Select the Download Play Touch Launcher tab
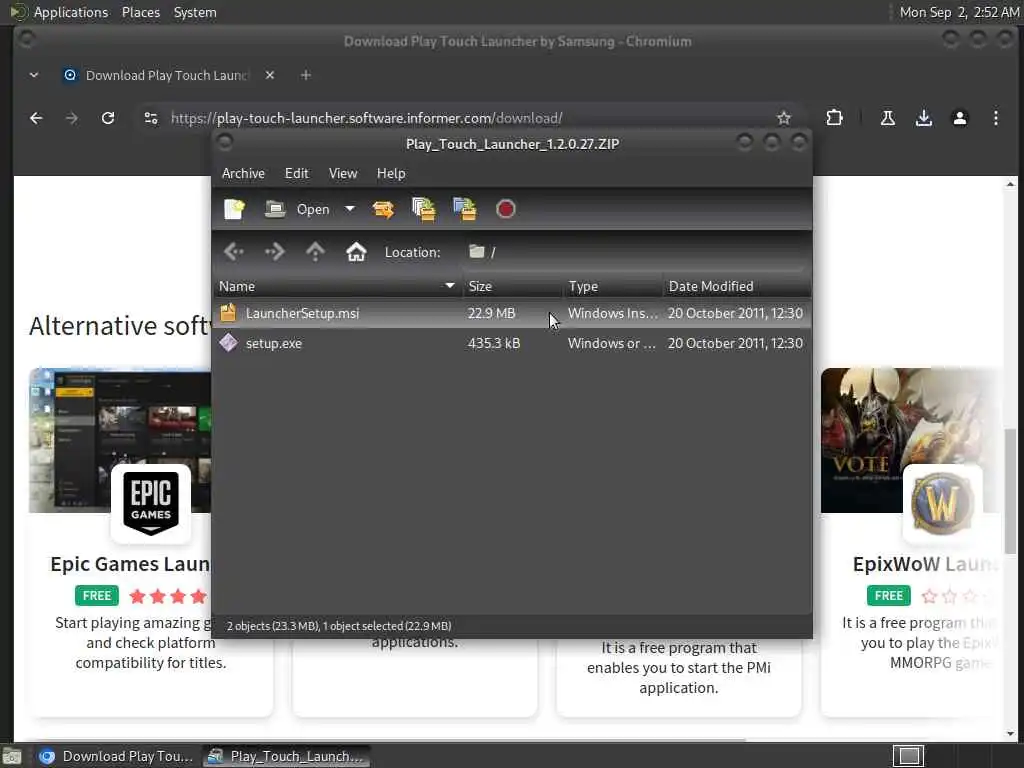 pos(168,75)
